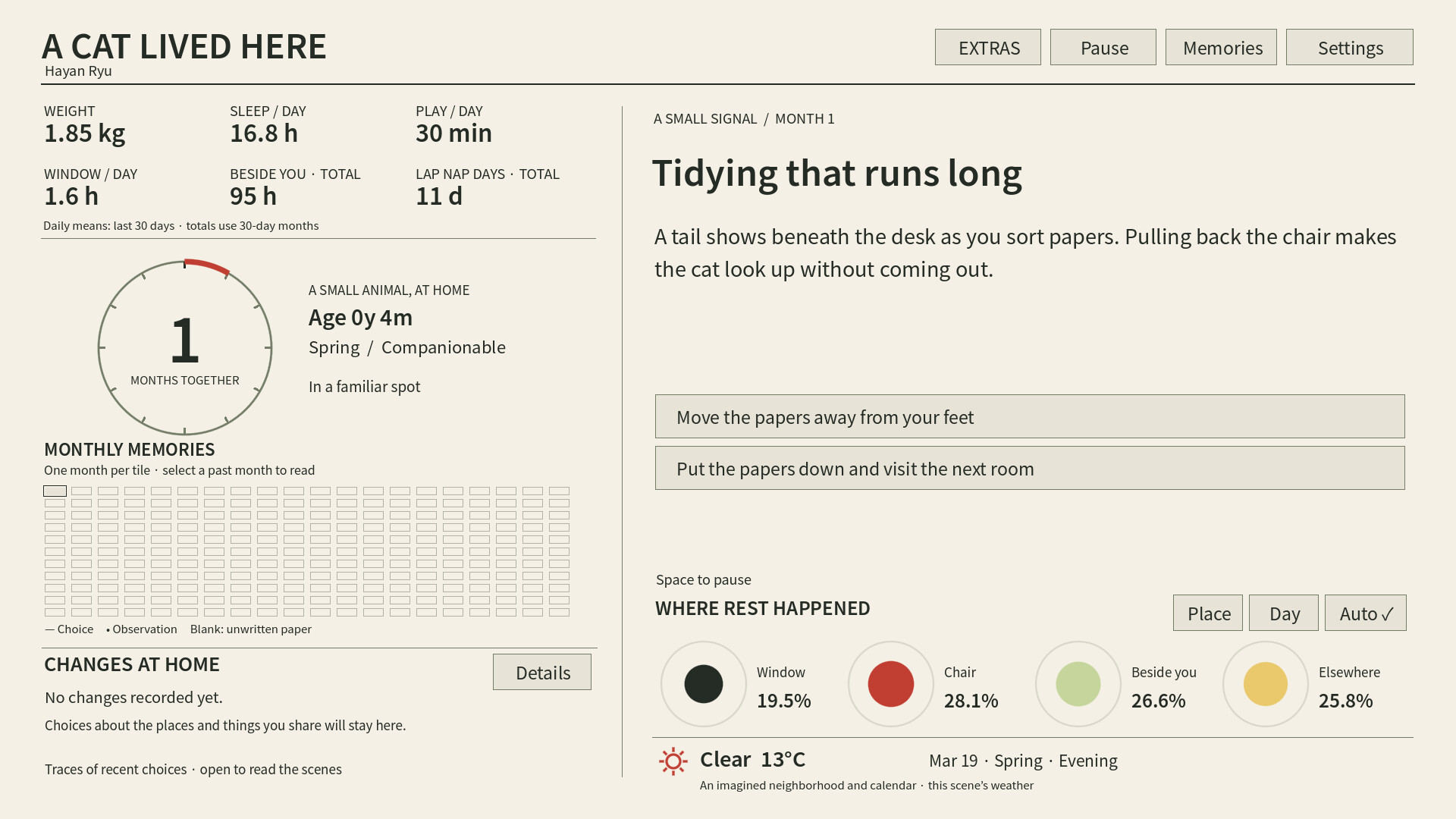Image resolution: width=1456 pixels, height=819 pixels.
Task: Click the author name Hayan Ryu
Action: point(78,71)
